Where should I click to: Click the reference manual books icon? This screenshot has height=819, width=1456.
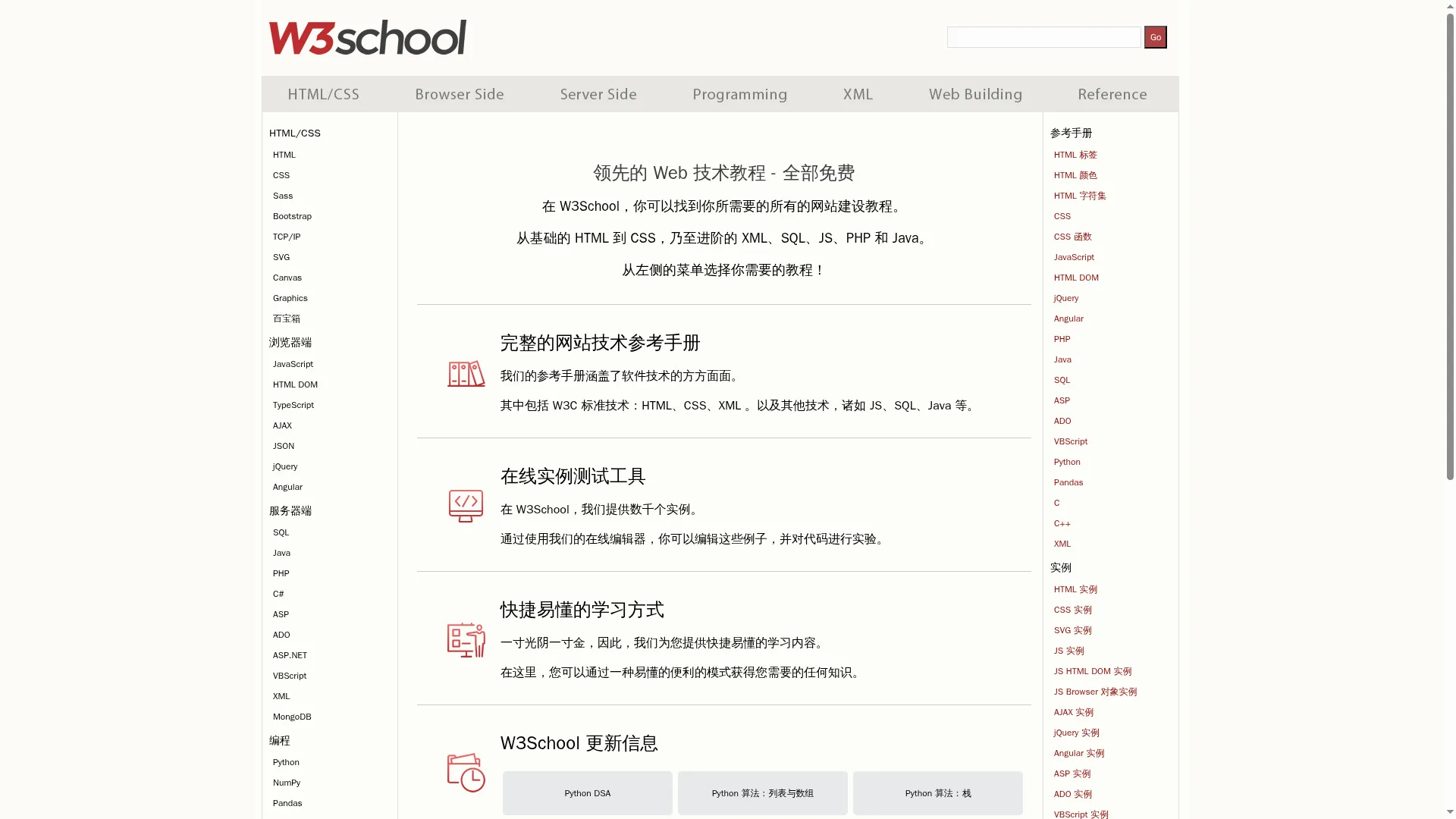coord(465,373)
